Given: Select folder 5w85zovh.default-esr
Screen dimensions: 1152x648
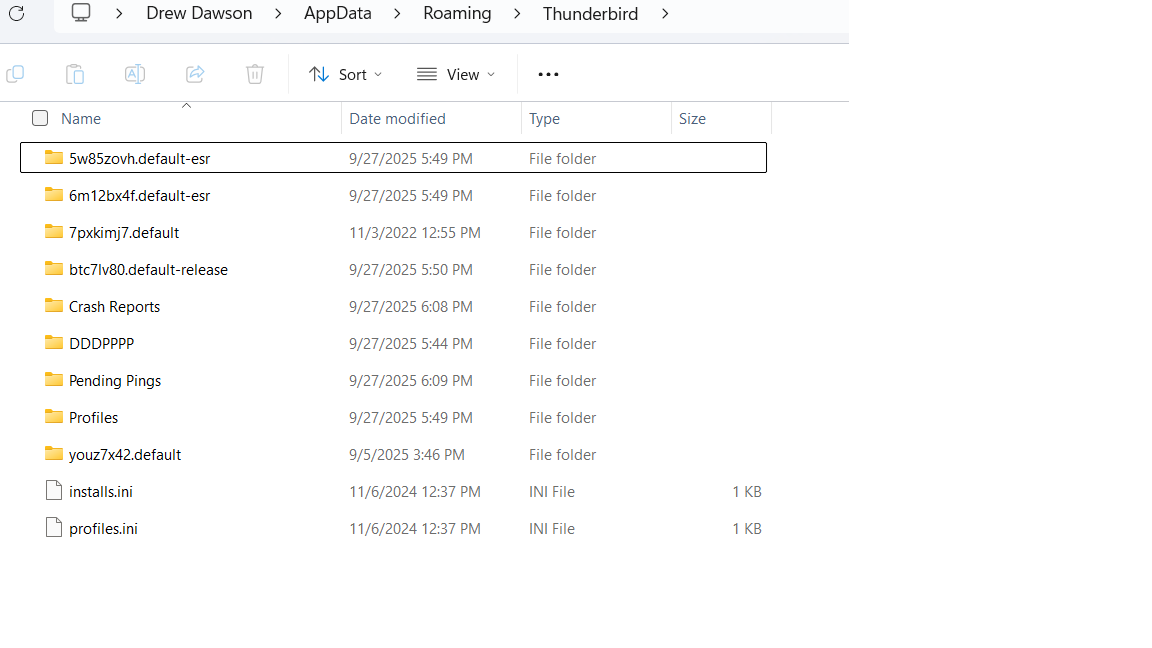Looking at the screenshot, I should [393, 158].
